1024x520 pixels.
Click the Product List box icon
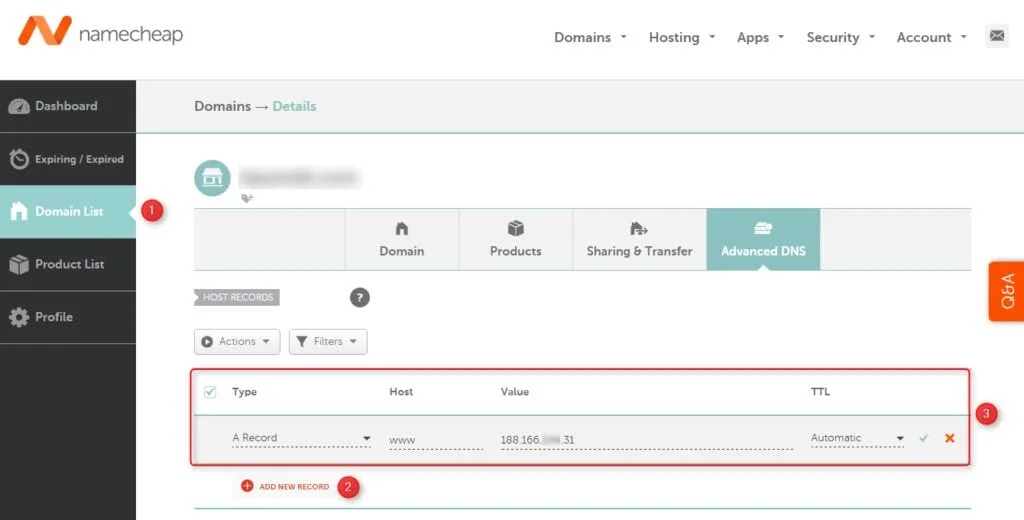click(x=19, y=265)
